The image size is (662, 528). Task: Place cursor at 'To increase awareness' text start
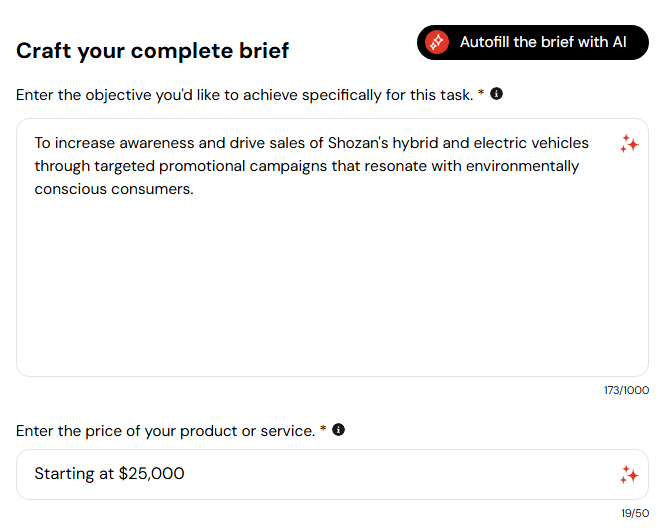coord(35,143)
